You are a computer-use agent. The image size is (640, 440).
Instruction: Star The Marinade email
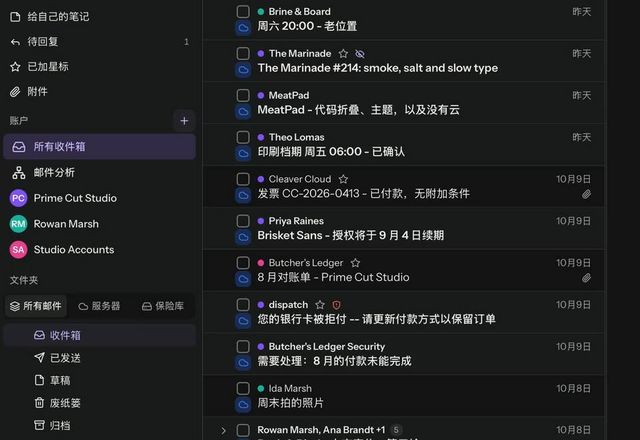tap(343, 53)
